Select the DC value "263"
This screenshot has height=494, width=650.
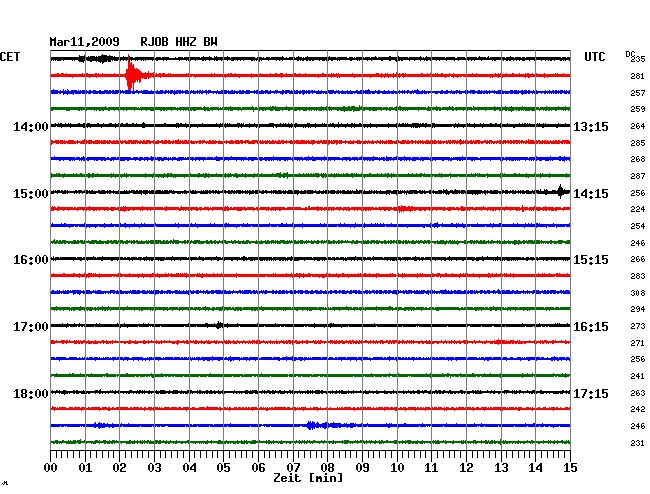[638, 393]
